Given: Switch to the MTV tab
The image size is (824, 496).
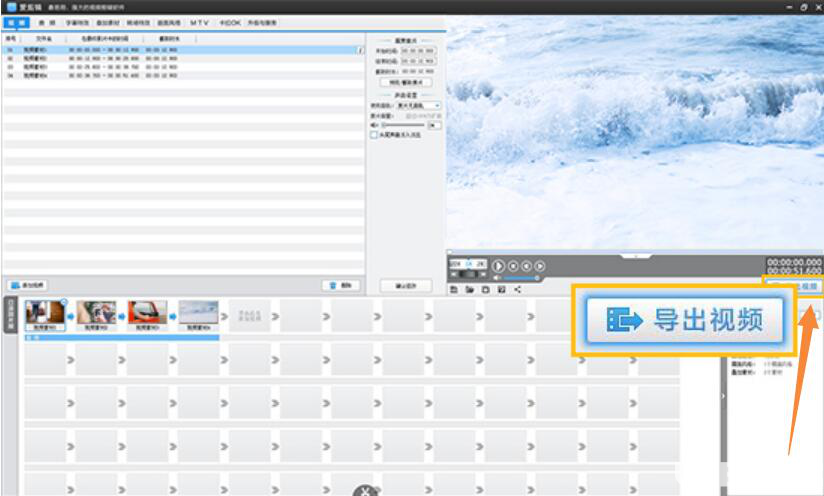Looking at the screenshot, I should click(199, 23).
